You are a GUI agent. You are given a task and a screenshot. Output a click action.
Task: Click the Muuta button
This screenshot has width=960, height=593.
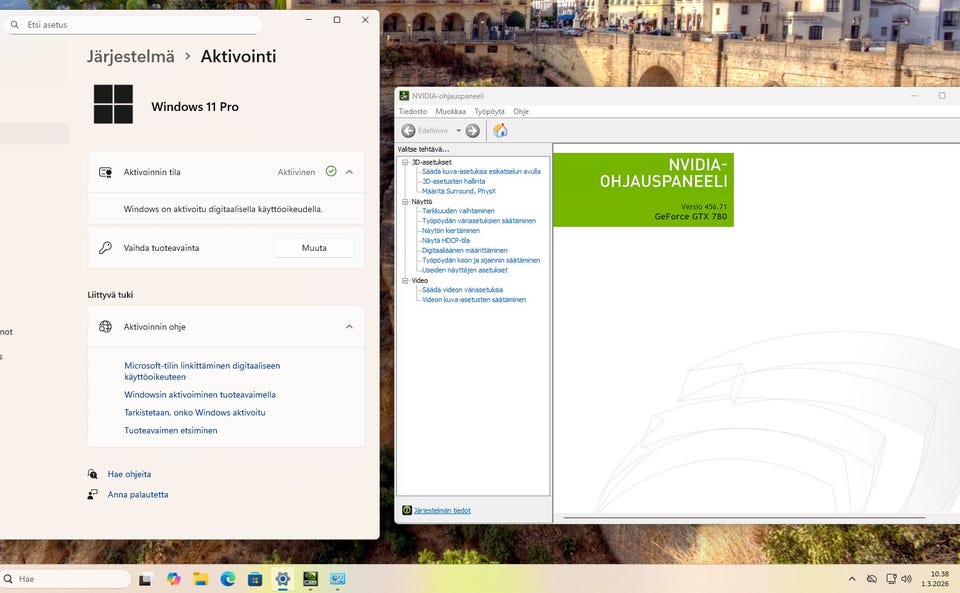pyautogui.click(x=314, y=248)
